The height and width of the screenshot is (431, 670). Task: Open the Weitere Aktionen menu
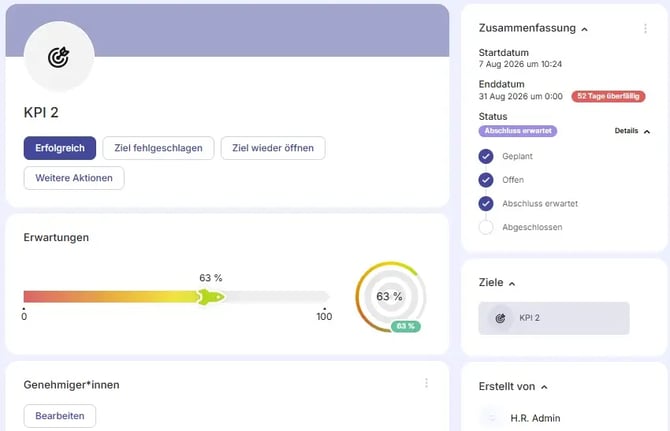coord(74,178)
